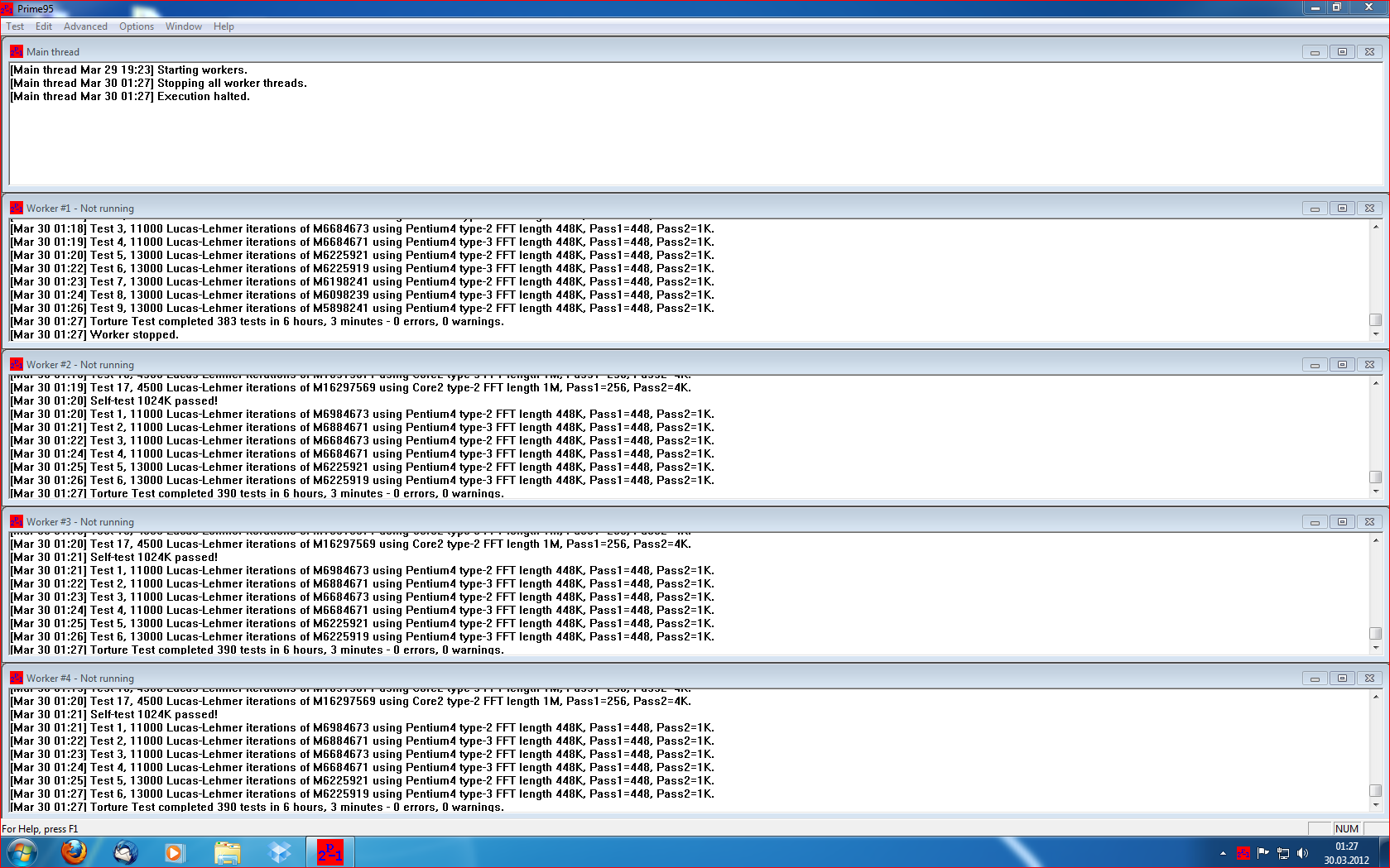Close the Worker #4 window
This screenshot has width=1390, height=868.
[x=1369, y=679]
